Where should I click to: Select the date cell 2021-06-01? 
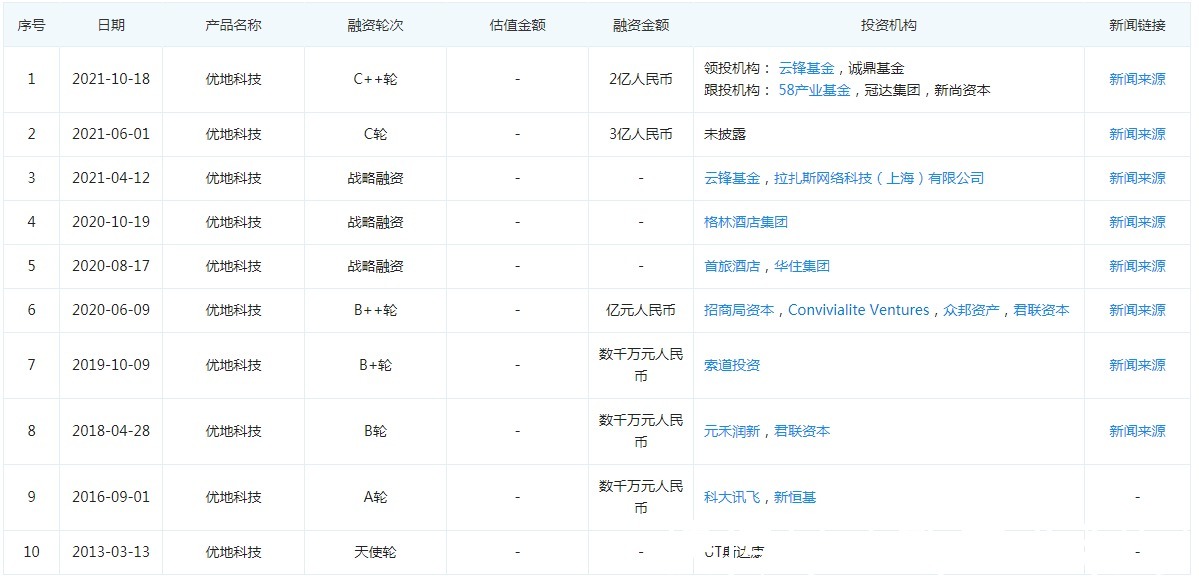[x=111, y=134]
